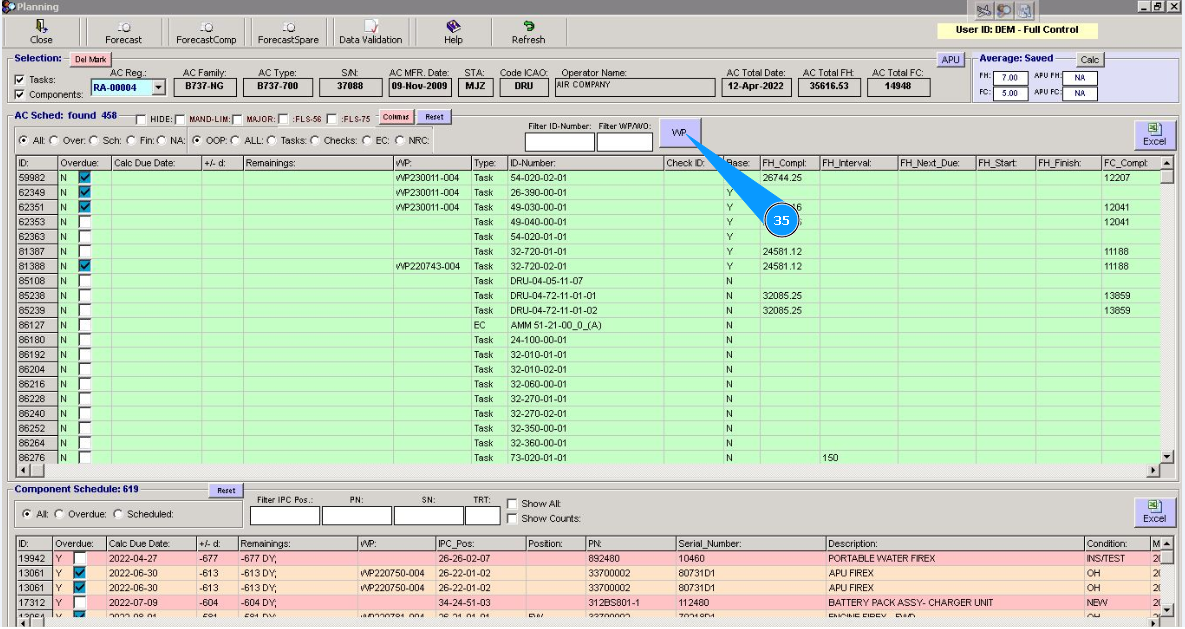Run Data Validation from the toolbar
This screenshot has height=629, width=1185.
(x=370, y=32)
